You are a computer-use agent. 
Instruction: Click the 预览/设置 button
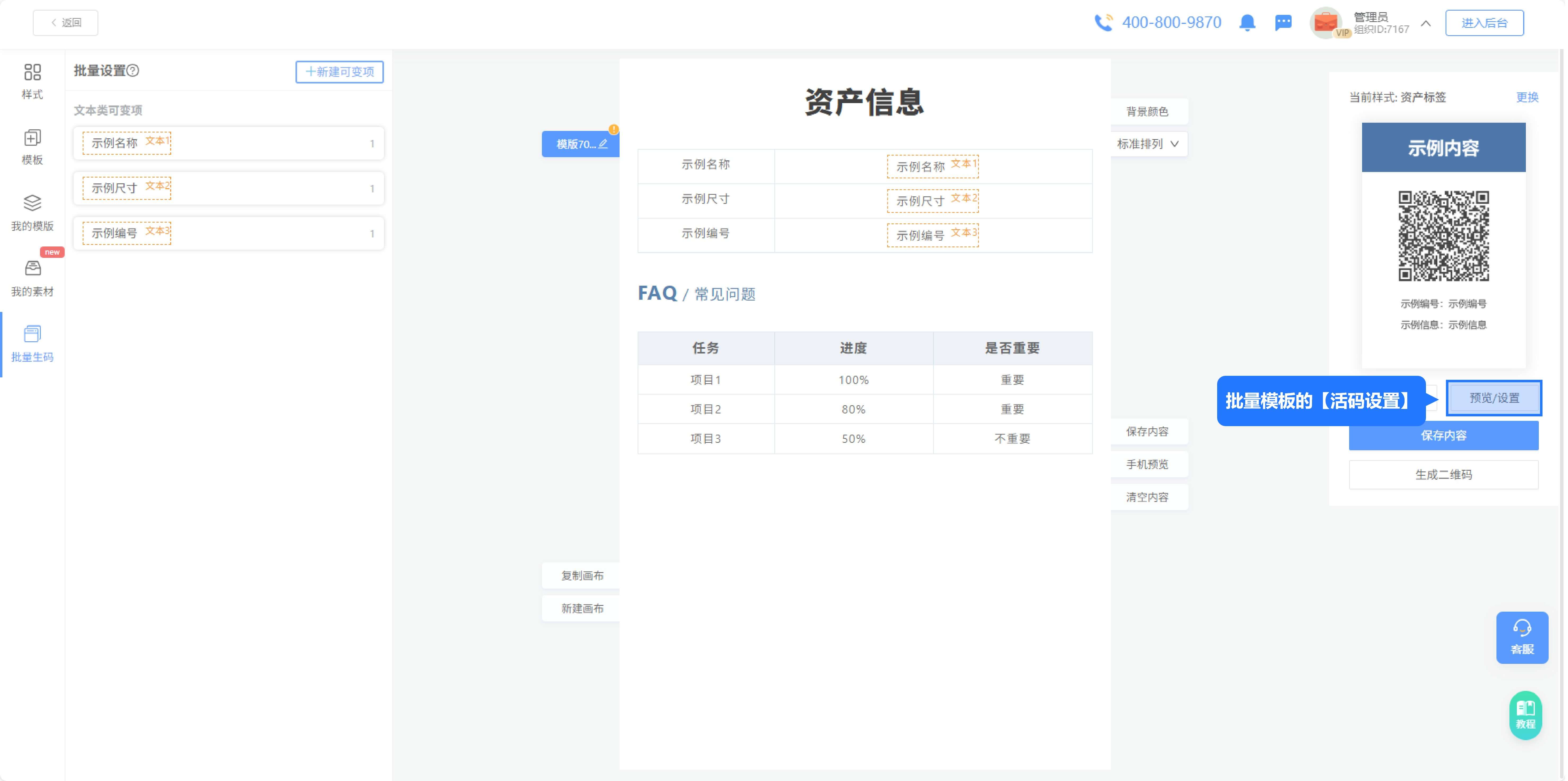(1494, 398)
